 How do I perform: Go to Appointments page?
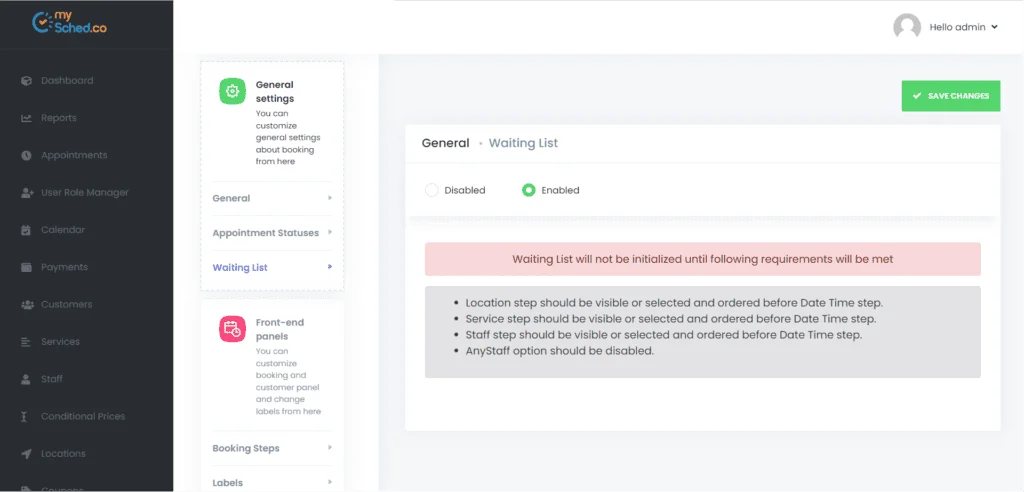(x=74, y=156)
